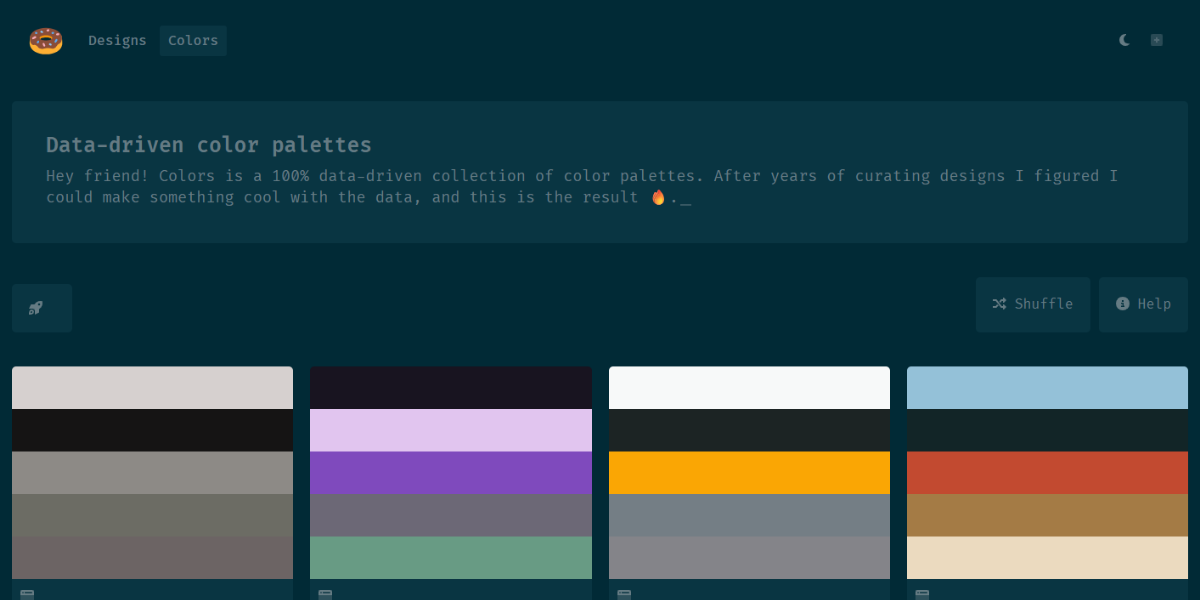Click the Data-driven color palettes heading
The image size is (1200, 600).
click(209, 145)
